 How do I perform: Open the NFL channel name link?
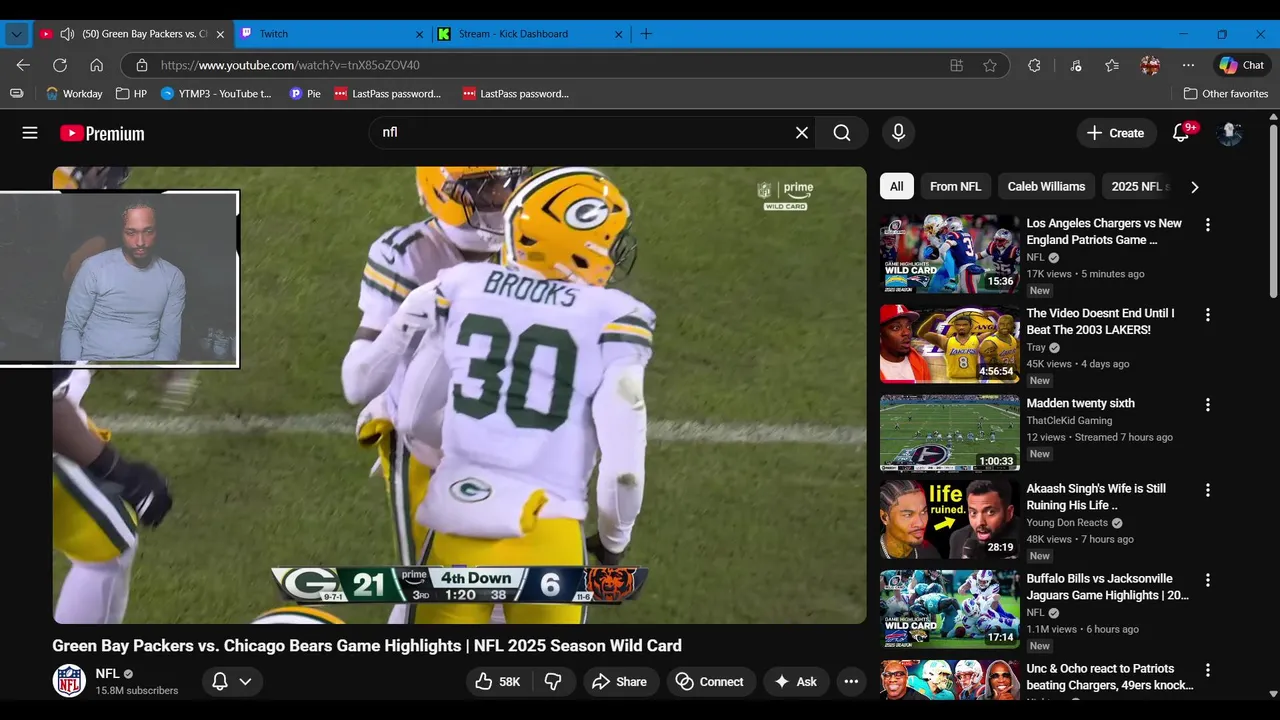(x=107, y=674)
